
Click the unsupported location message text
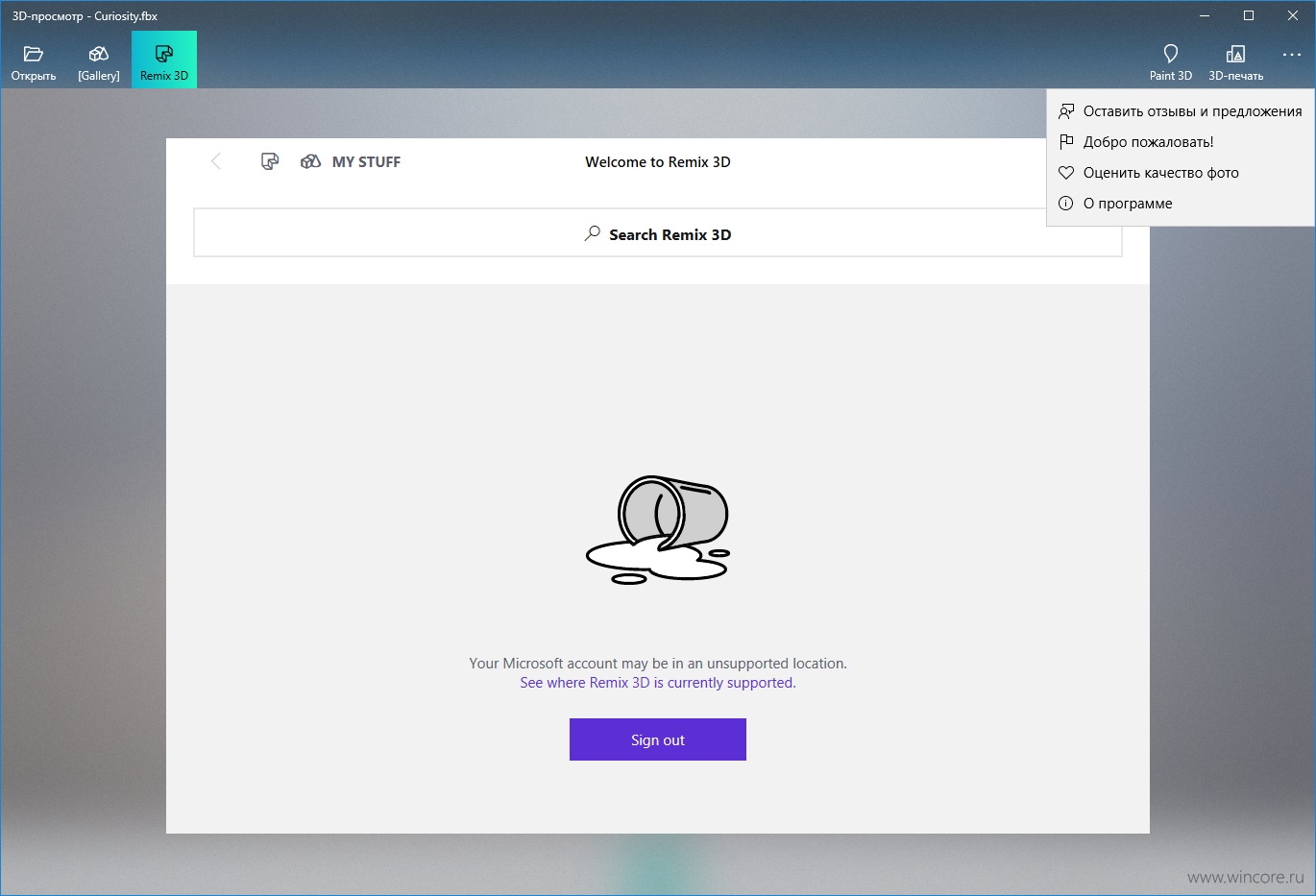coord(658,664)
